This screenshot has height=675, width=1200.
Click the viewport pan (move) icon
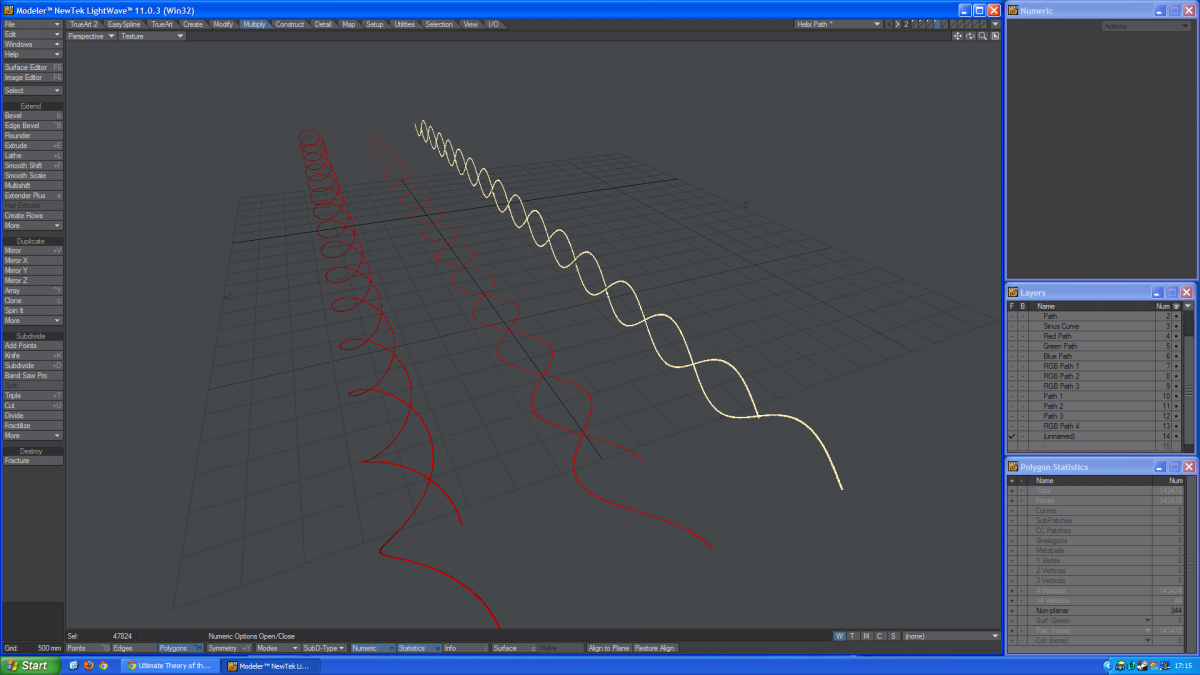957,36
